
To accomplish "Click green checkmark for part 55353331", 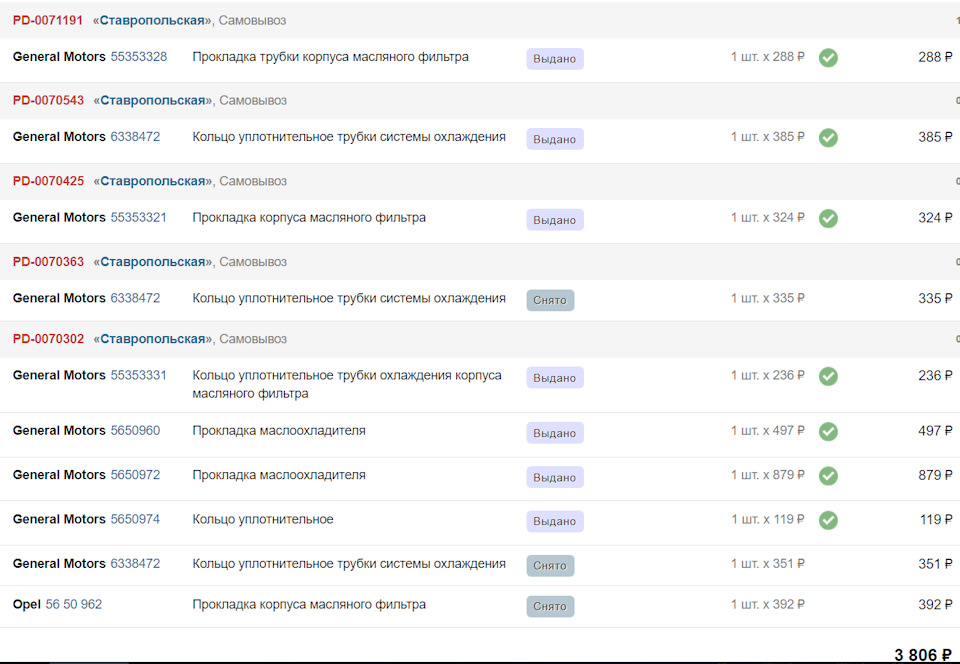I will click(x=828, y=376).
